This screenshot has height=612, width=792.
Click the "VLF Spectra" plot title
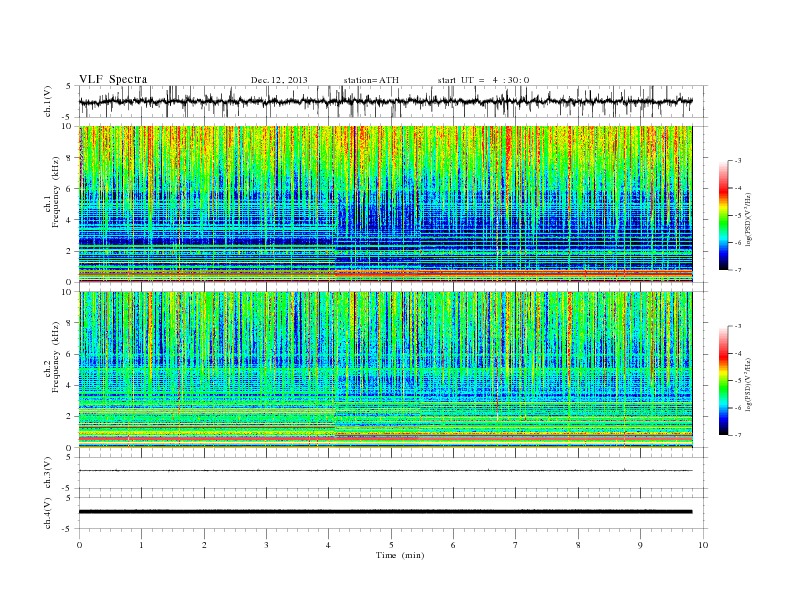(x=113, y=79)
